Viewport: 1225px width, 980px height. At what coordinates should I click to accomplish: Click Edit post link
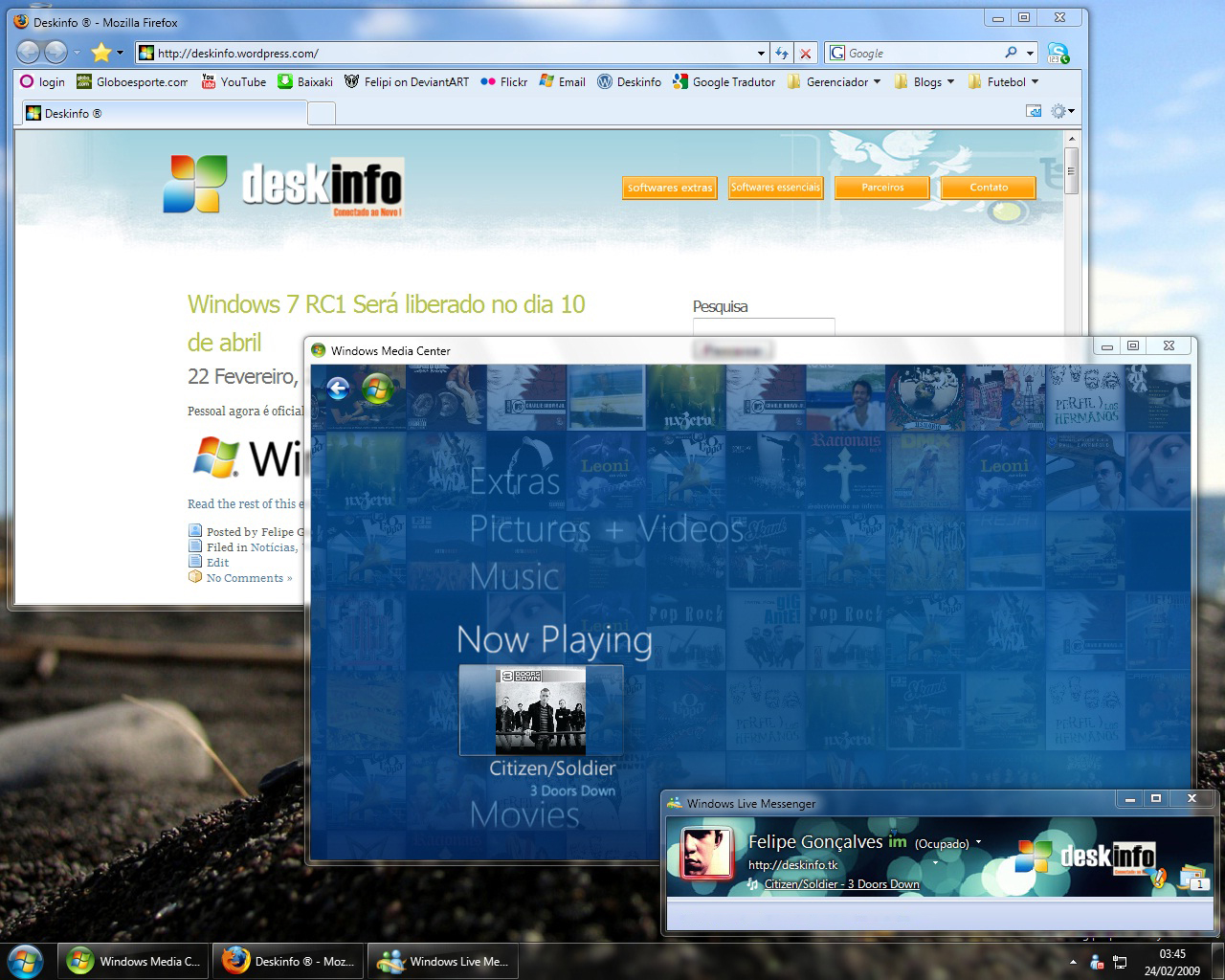coord(218,563)
